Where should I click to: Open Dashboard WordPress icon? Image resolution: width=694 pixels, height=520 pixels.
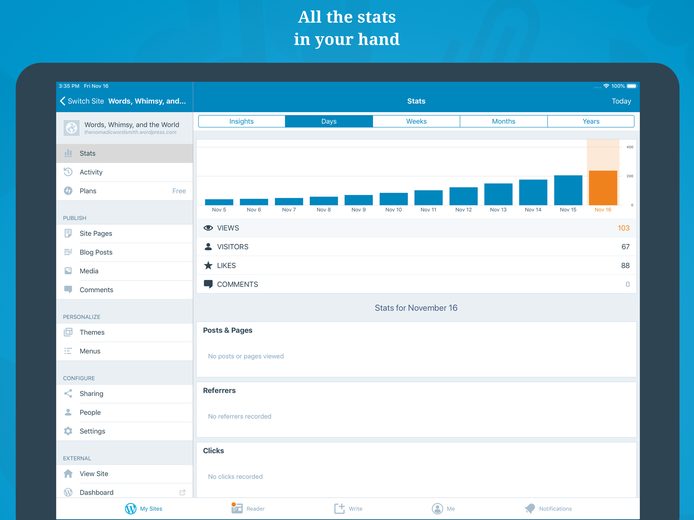[68, 492]
